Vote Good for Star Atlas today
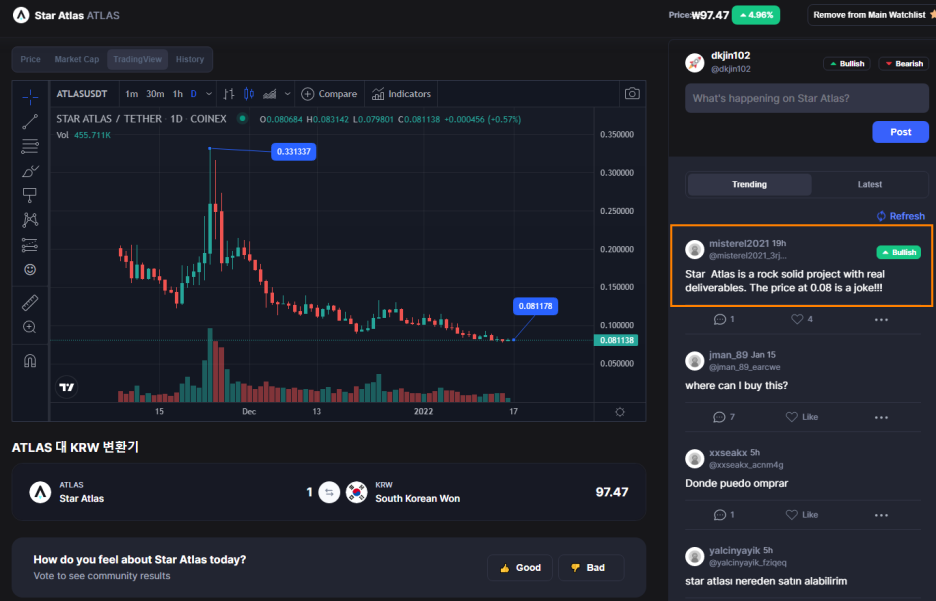 (520, 568)
